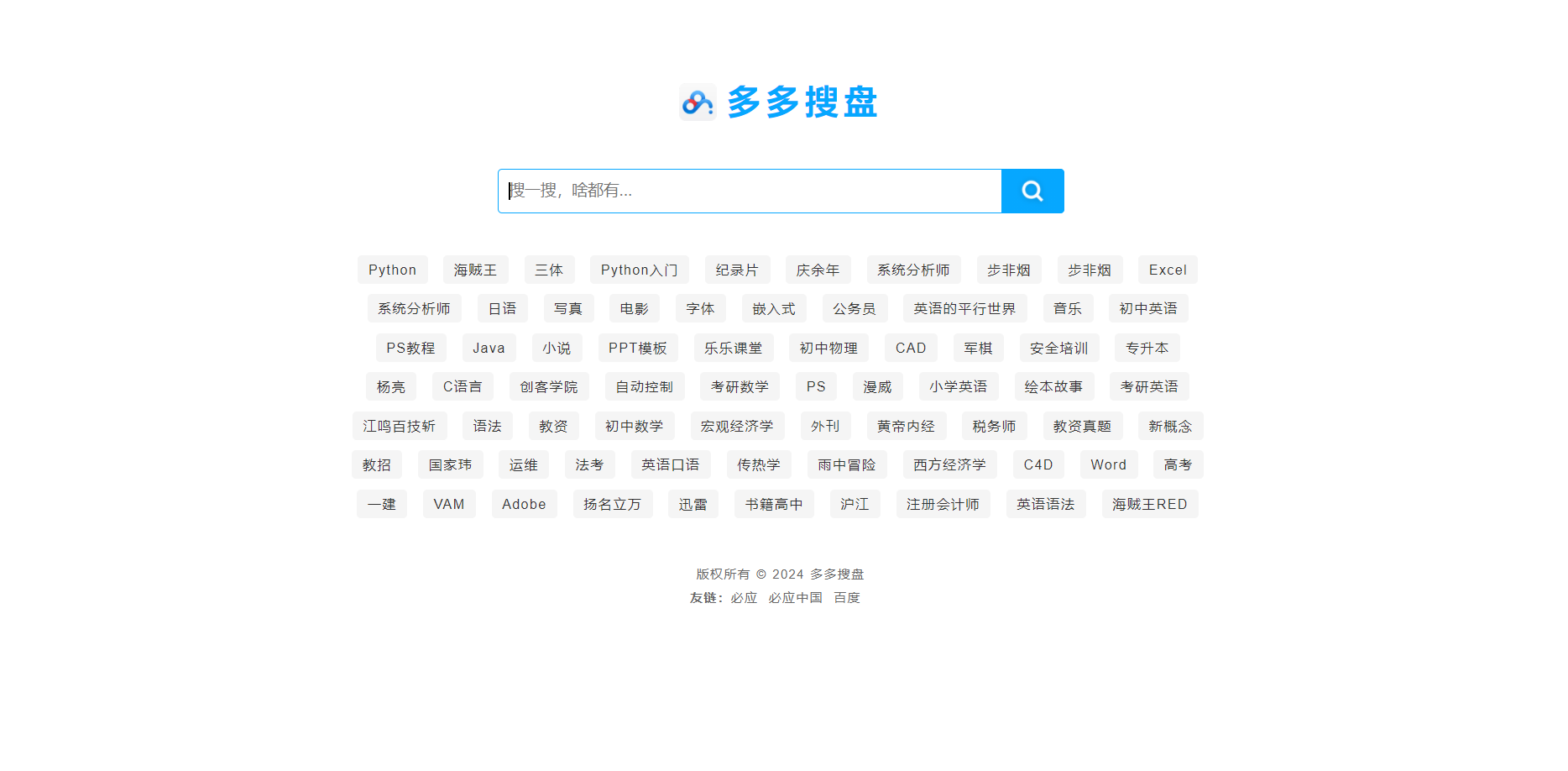1568x771 pixels.
Task: Click the blue magnifier search button
Action: (1032, 191)
